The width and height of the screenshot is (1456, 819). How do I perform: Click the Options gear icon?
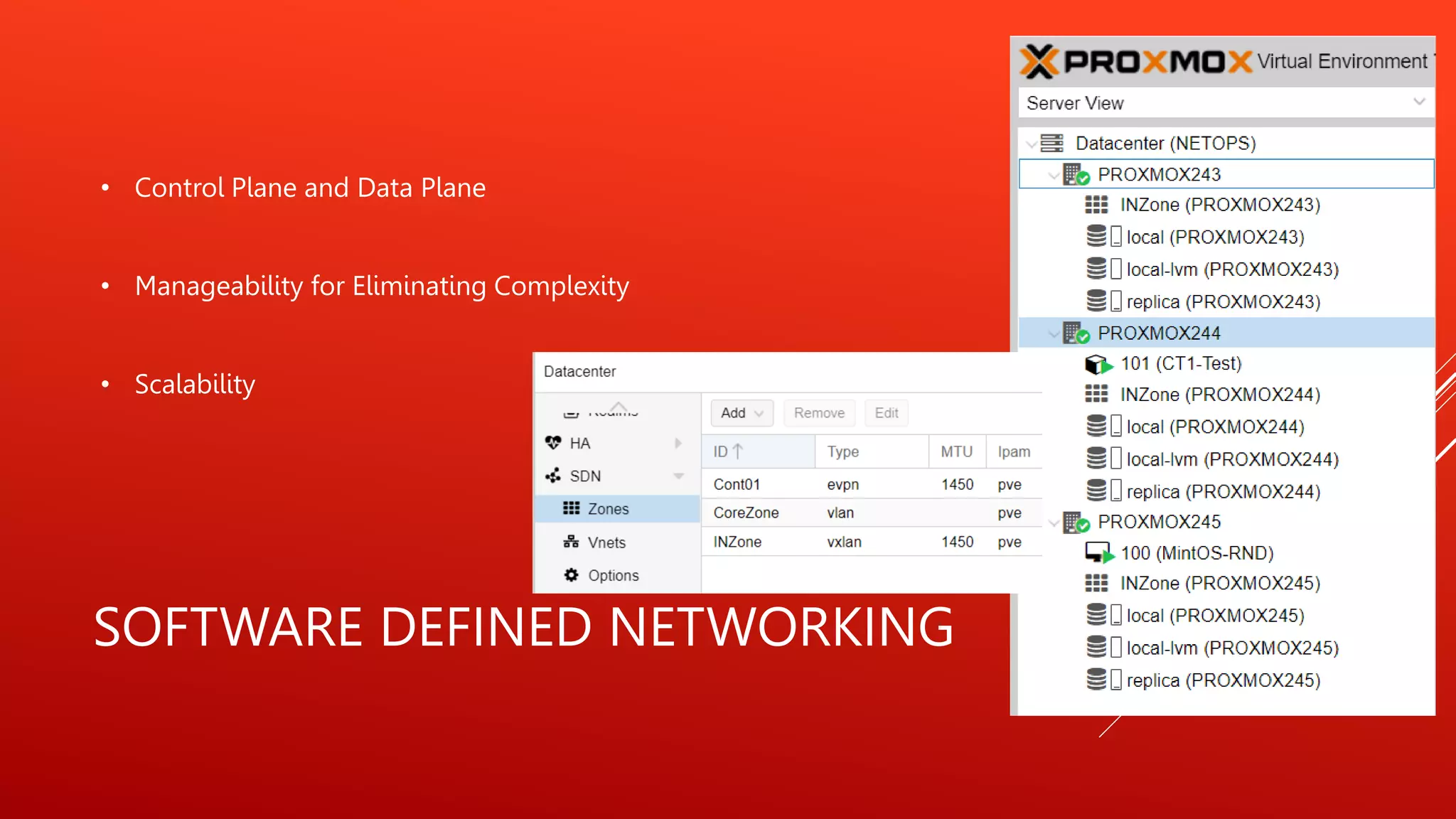[571, 574]
